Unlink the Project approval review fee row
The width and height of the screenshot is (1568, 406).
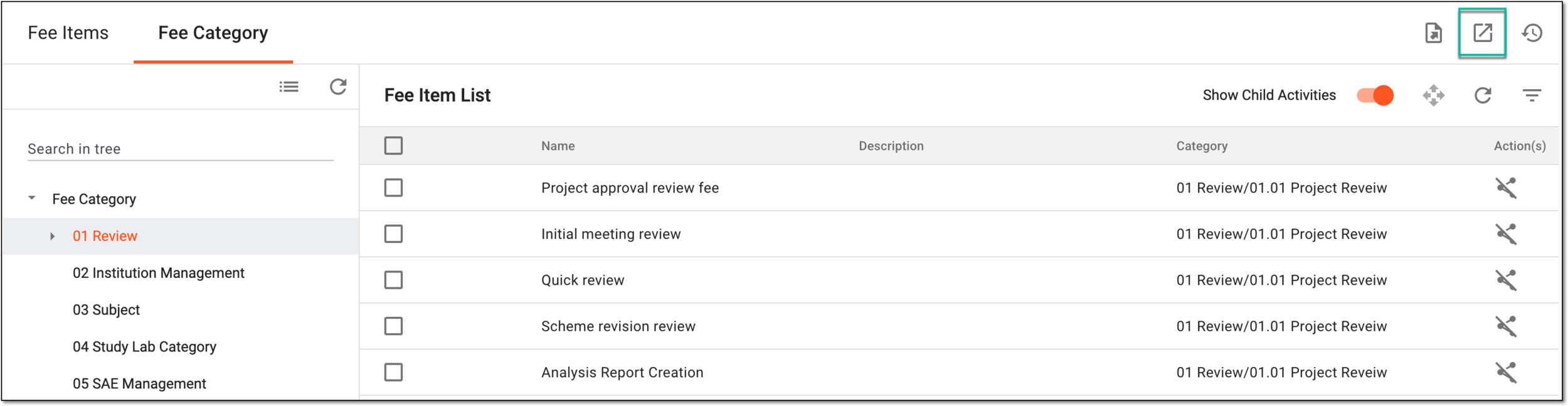[1506, 188]
